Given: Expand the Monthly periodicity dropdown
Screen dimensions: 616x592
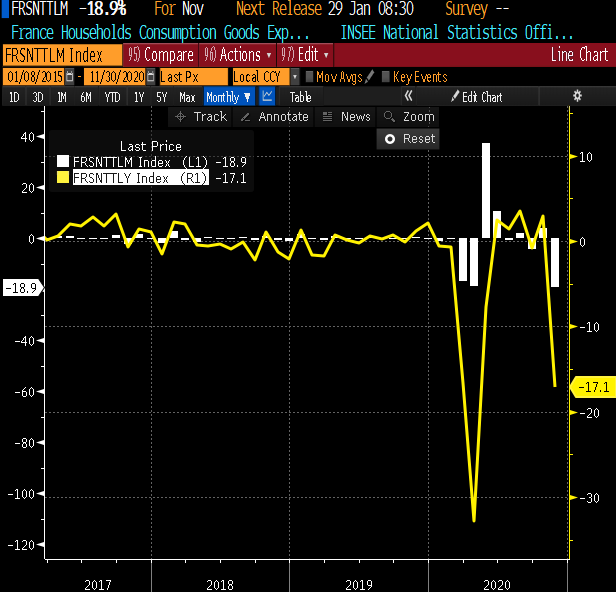Looking at the screenshot, I should (229, 97).
